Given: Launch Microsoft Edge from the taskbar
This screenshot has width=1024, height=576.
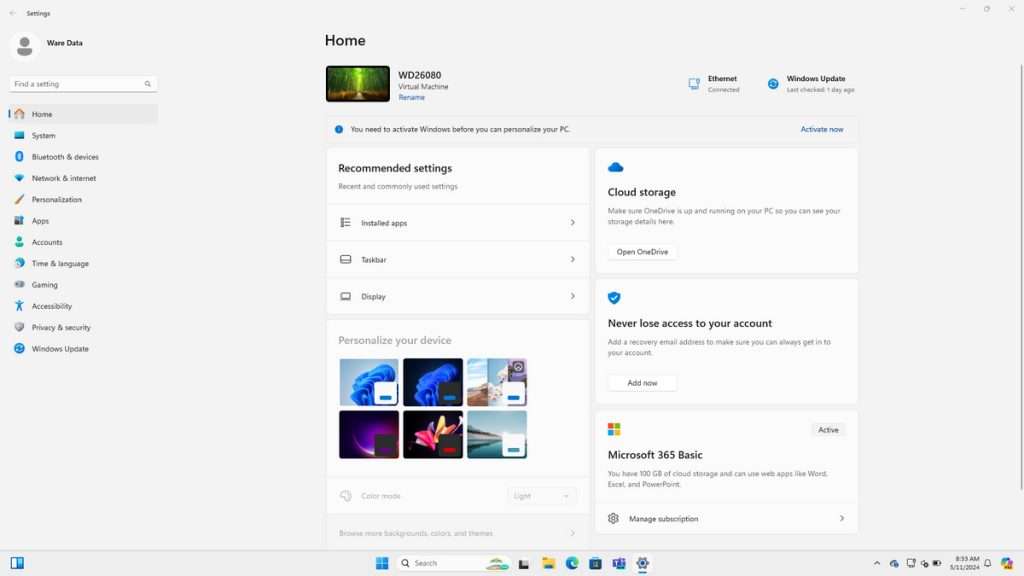Looking at the screenshot, I should [572, 563].
